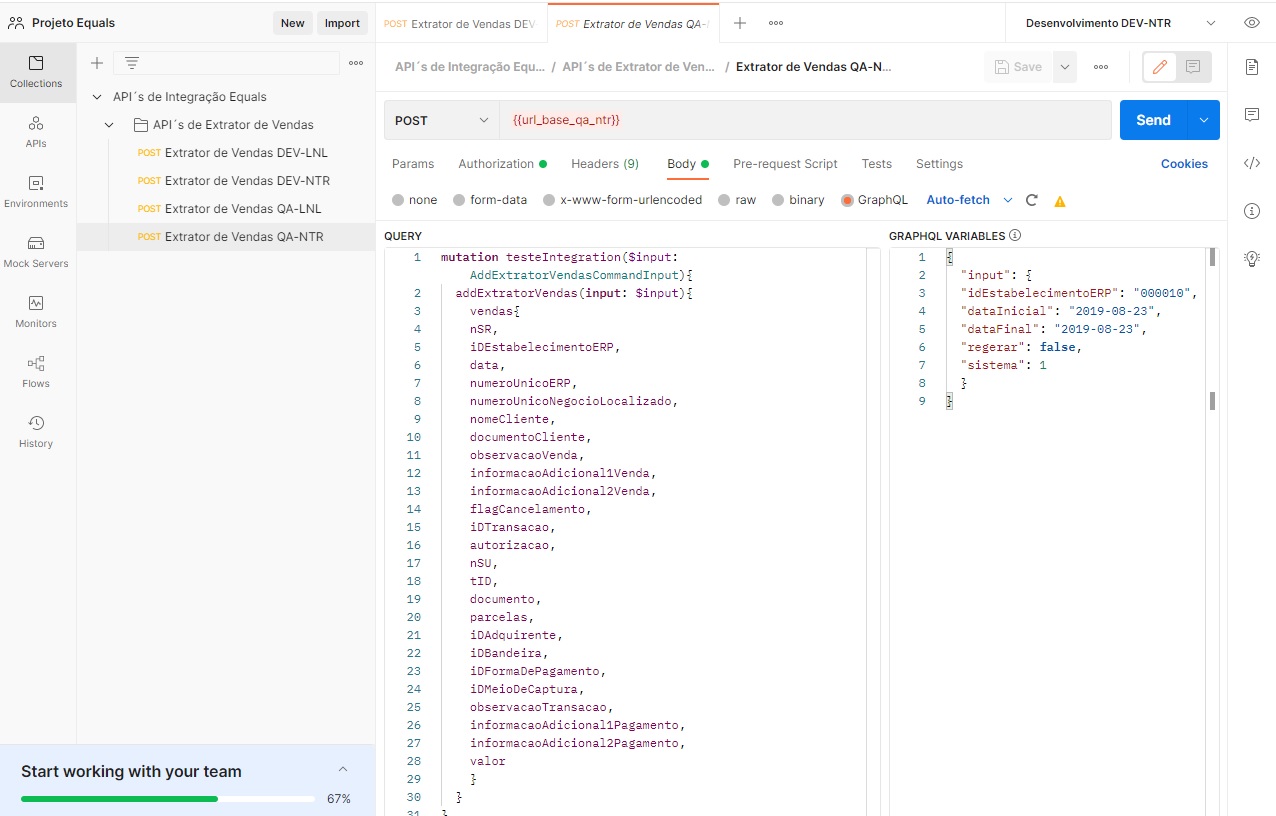Open the Cookies link
The width and height of the screenshot is (1276, 816).
[1184, 164]
